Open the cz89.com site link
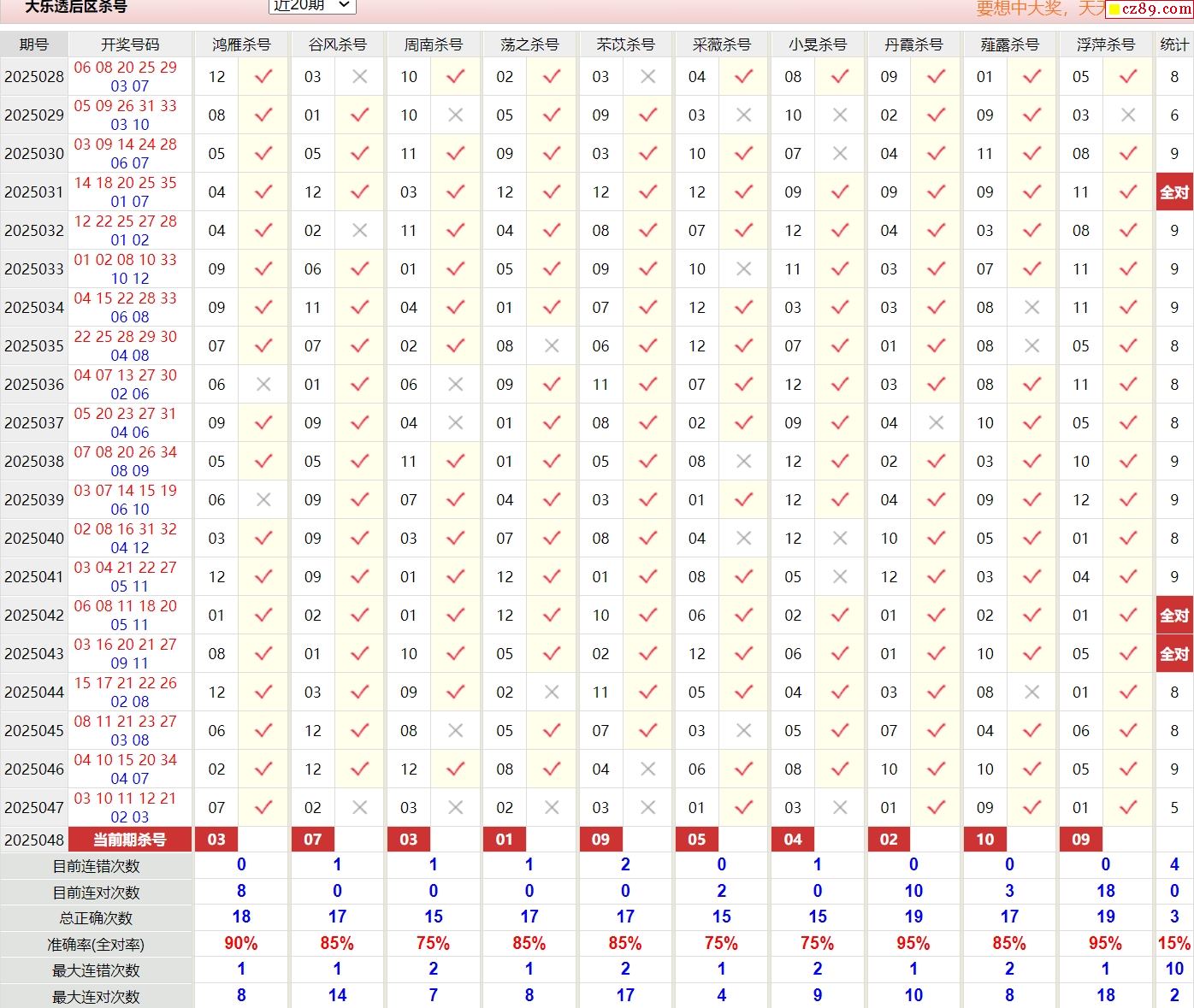This screenshot has width=1194, height=1008. (1149, 9)
